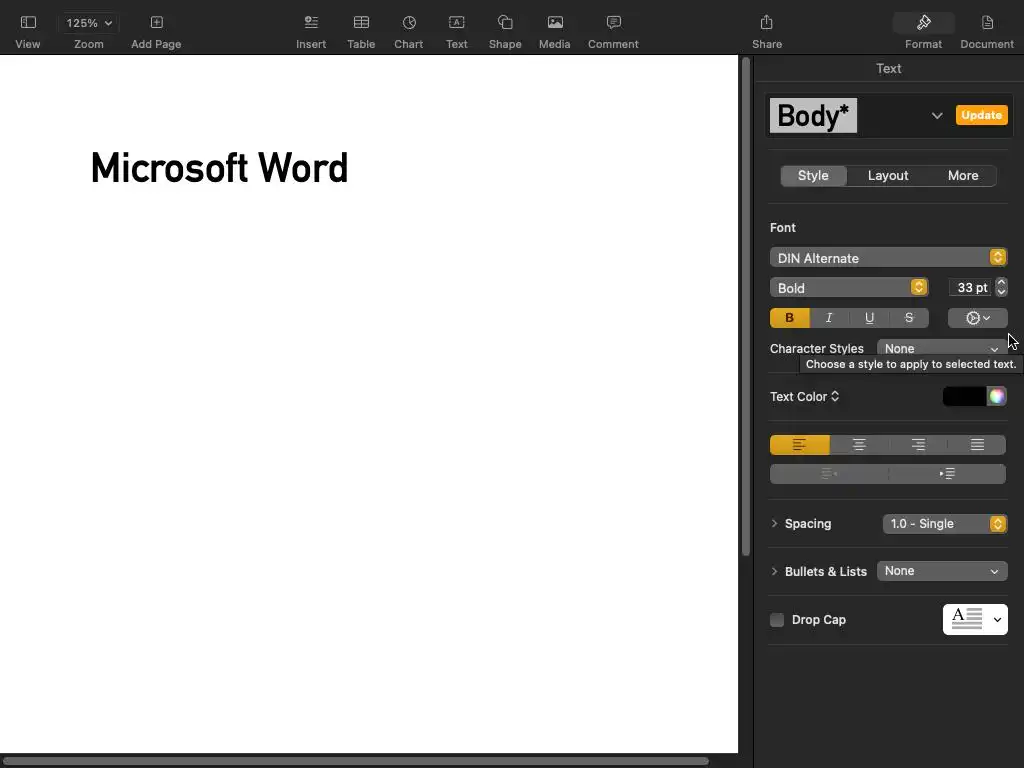Decrease paragraph indent level
Screen dimensions: 1024x768
coord(829,473)
